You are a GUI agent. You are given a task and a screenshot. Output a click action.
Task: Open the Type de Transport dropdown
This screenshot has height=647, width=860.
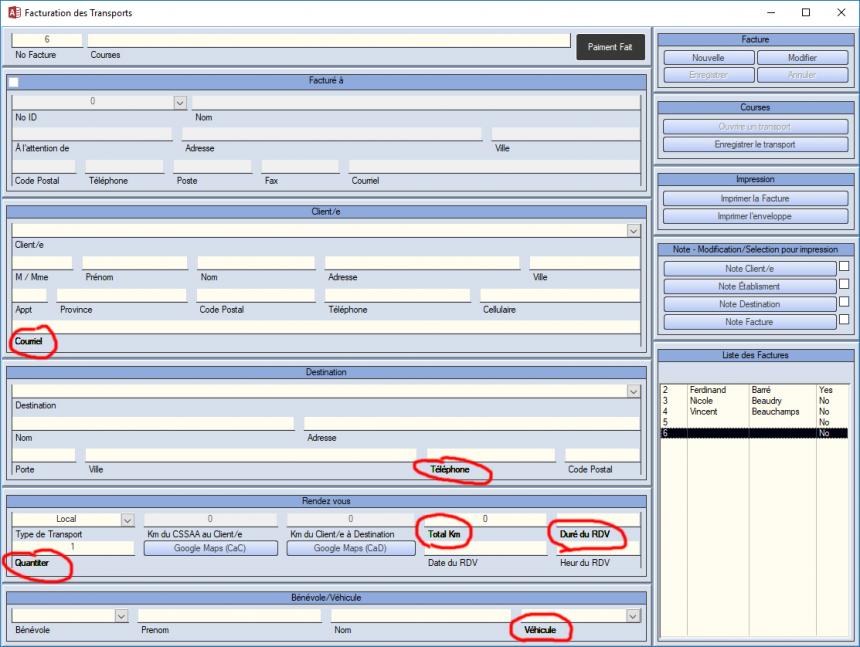point(127,519)
